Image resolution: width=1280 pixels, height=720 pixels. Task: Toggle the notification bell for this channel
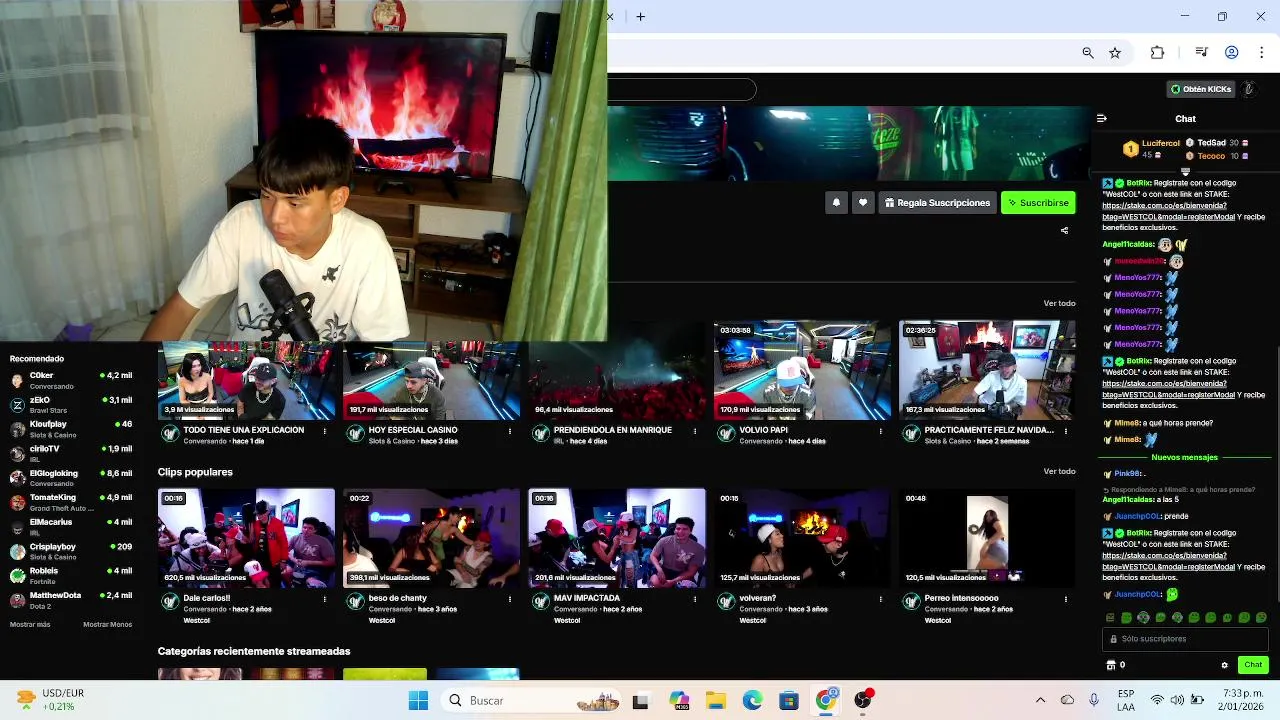836,203
